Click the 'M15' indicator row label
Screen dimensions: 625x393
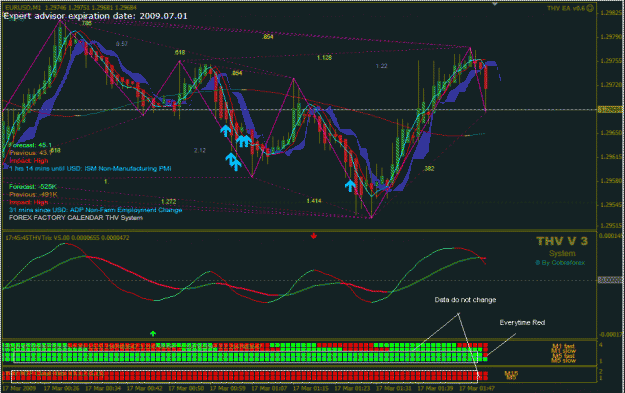(511, 373)
